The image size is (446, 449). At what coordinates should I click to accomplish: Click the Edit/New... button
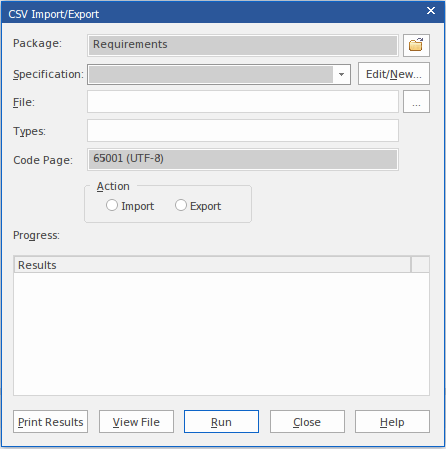tap(394, 74)
